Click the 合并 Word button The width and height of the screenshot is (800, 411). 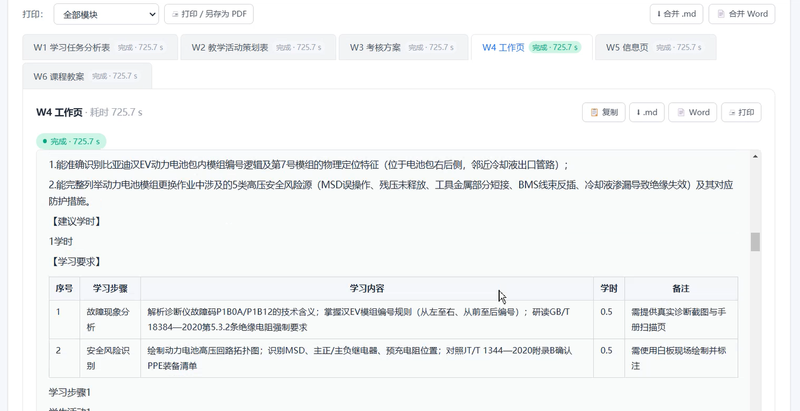(742, 14)
